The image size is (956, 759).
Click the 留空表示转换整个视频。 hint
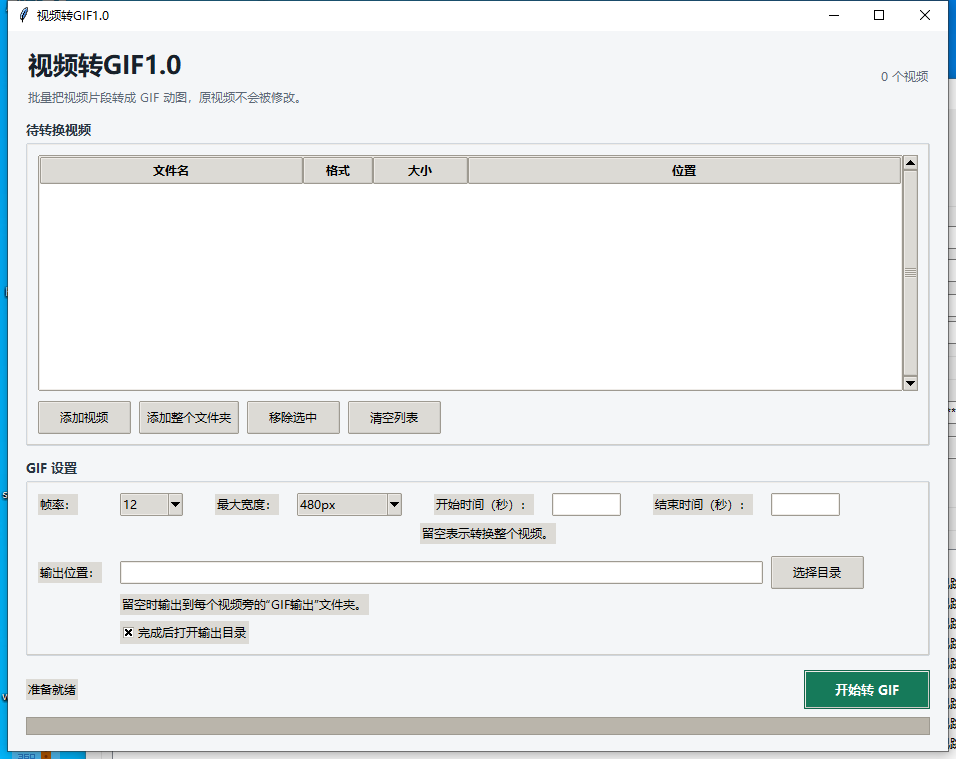point(487,533)
